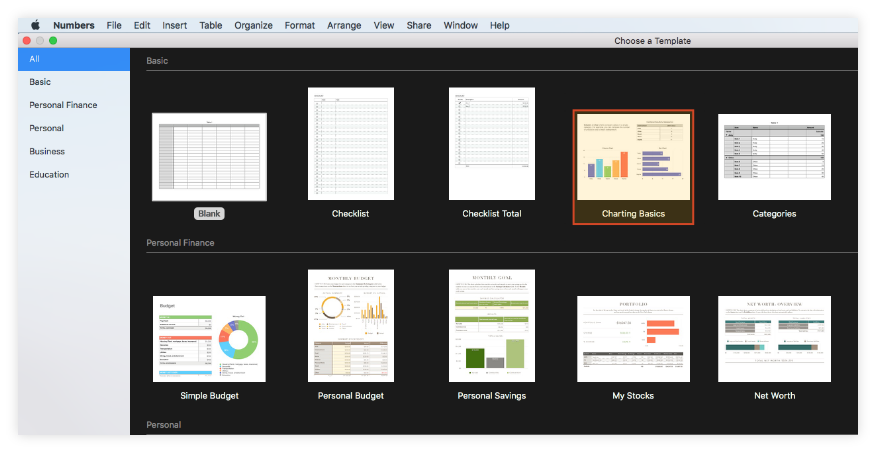Screen dimensions: 876x453
Task: Open the Net Worth template
Action: 774,338
